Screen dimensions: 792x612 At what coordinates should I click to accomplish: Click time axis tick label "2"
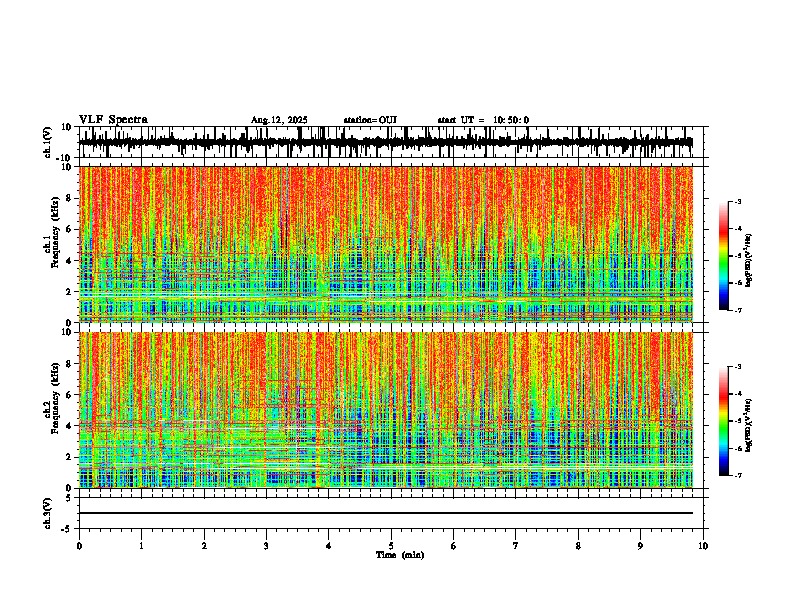pos(204,546)
